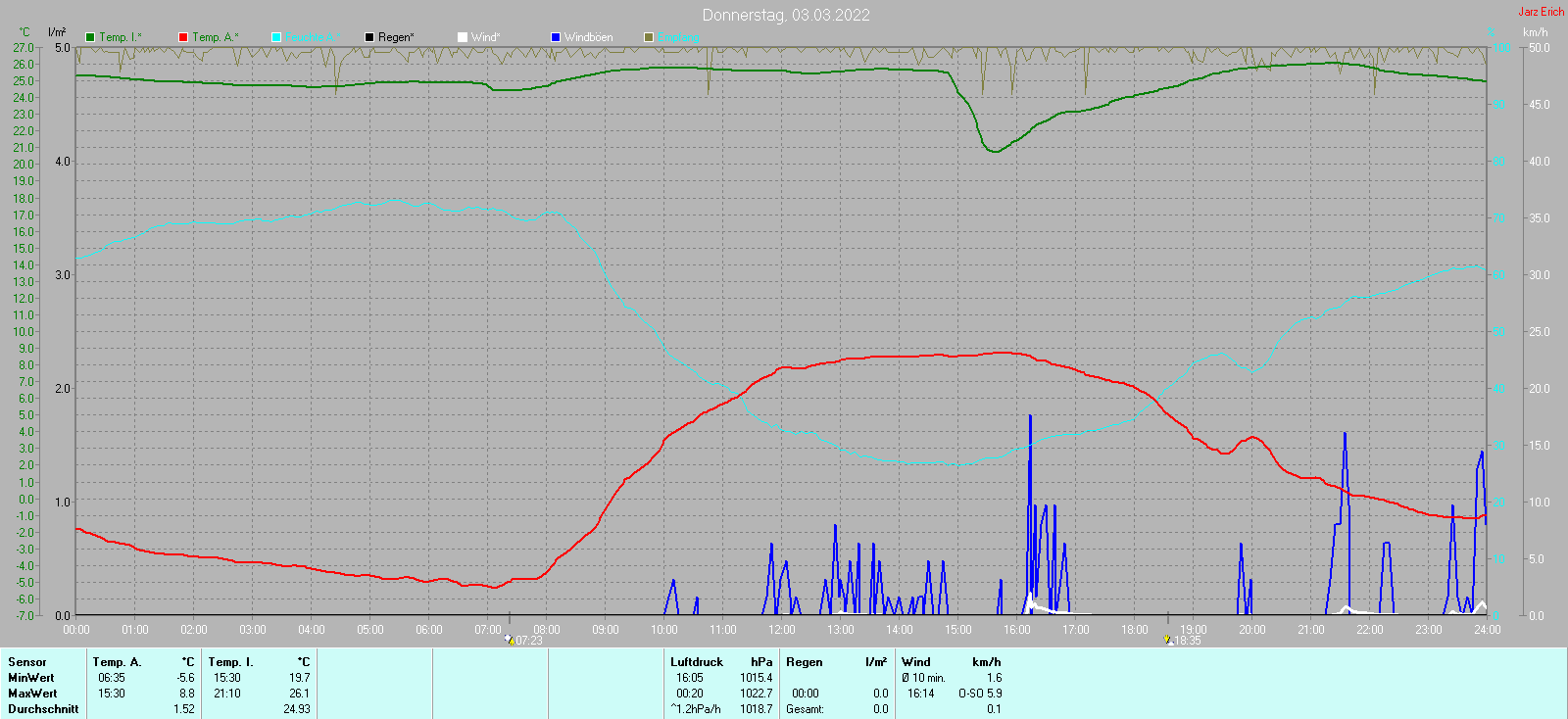This screenshot has width=1568, height=719.
Task: Click the 50.0 top value on km/h axis
Action: [x=1540, y=48]
